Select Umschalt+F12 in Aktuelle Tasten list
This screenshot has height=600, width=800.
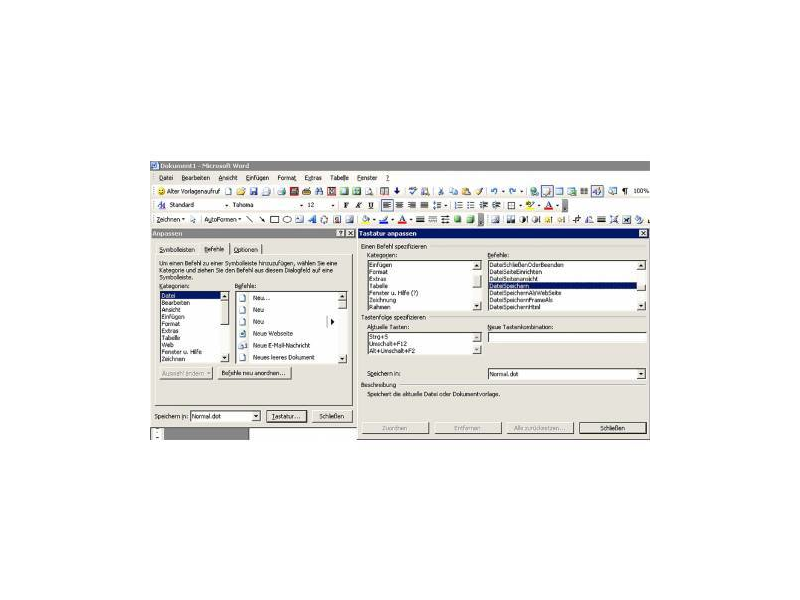[x=420, y=344]
